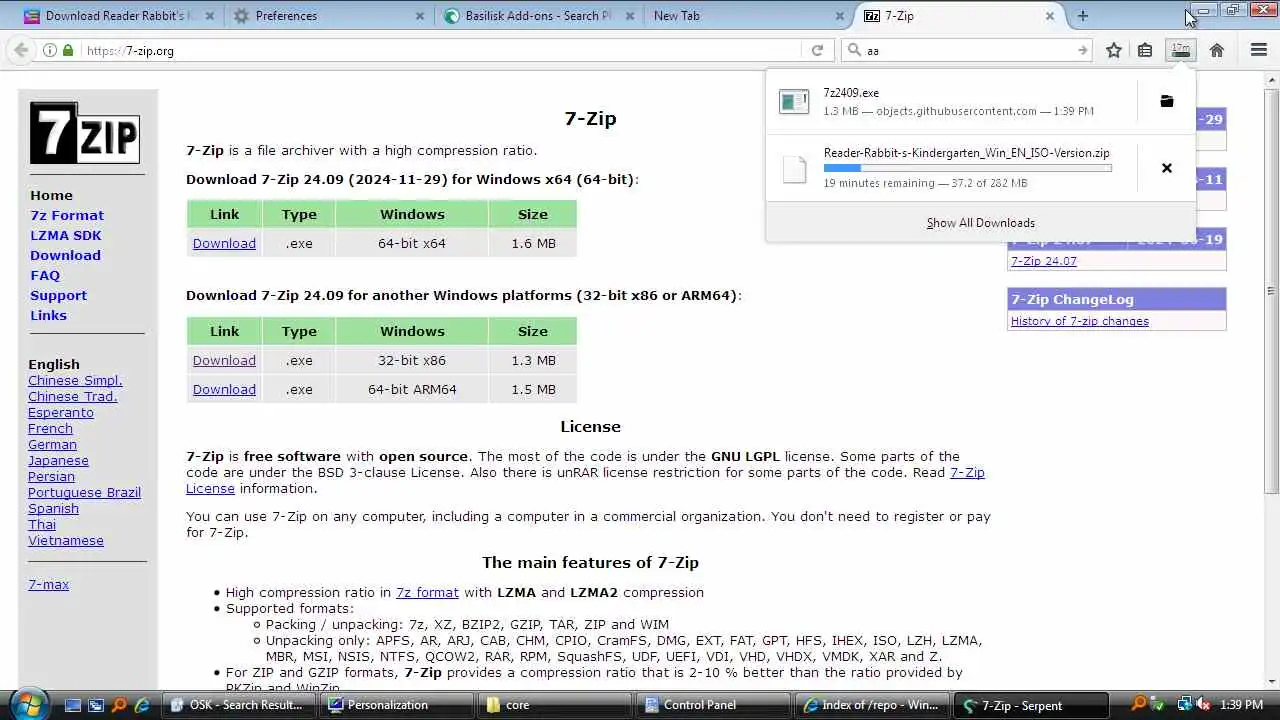1280x720 pixels.
Task: Download the 64-bit ARM64 .exe
Action: pyautogui.click(x=224, y=389)
